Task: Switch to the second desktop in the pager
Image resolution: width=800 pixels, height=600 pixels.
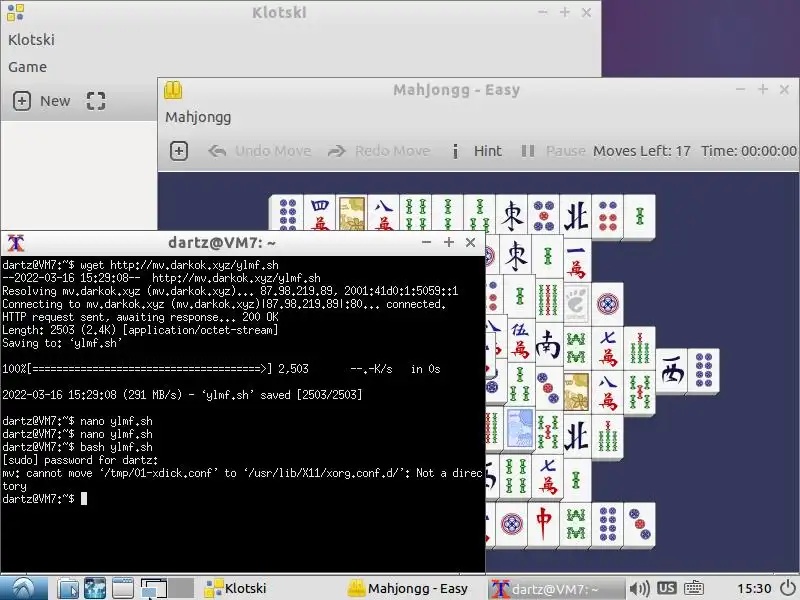Action: [182, 588]
